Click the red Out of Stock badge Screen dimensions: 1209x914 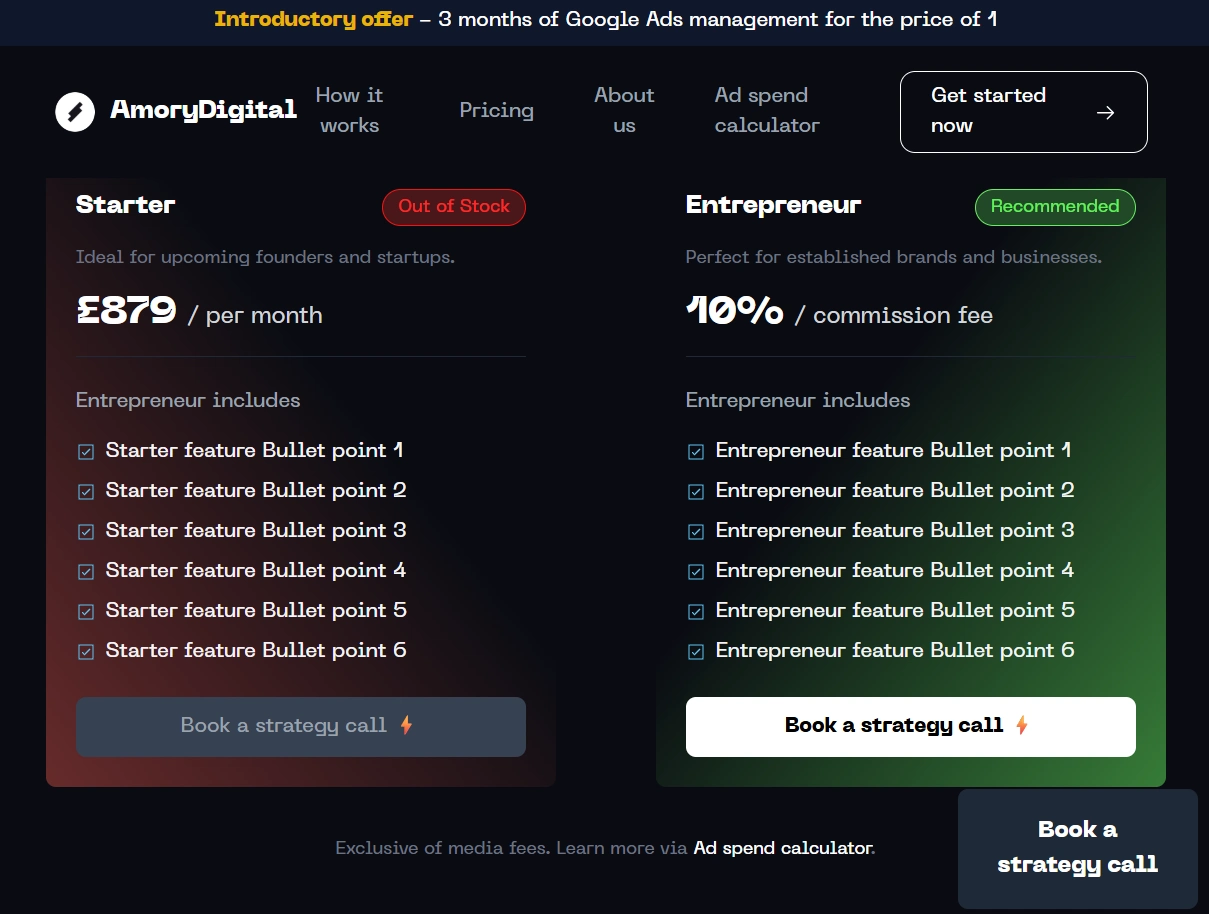(454, 207)
